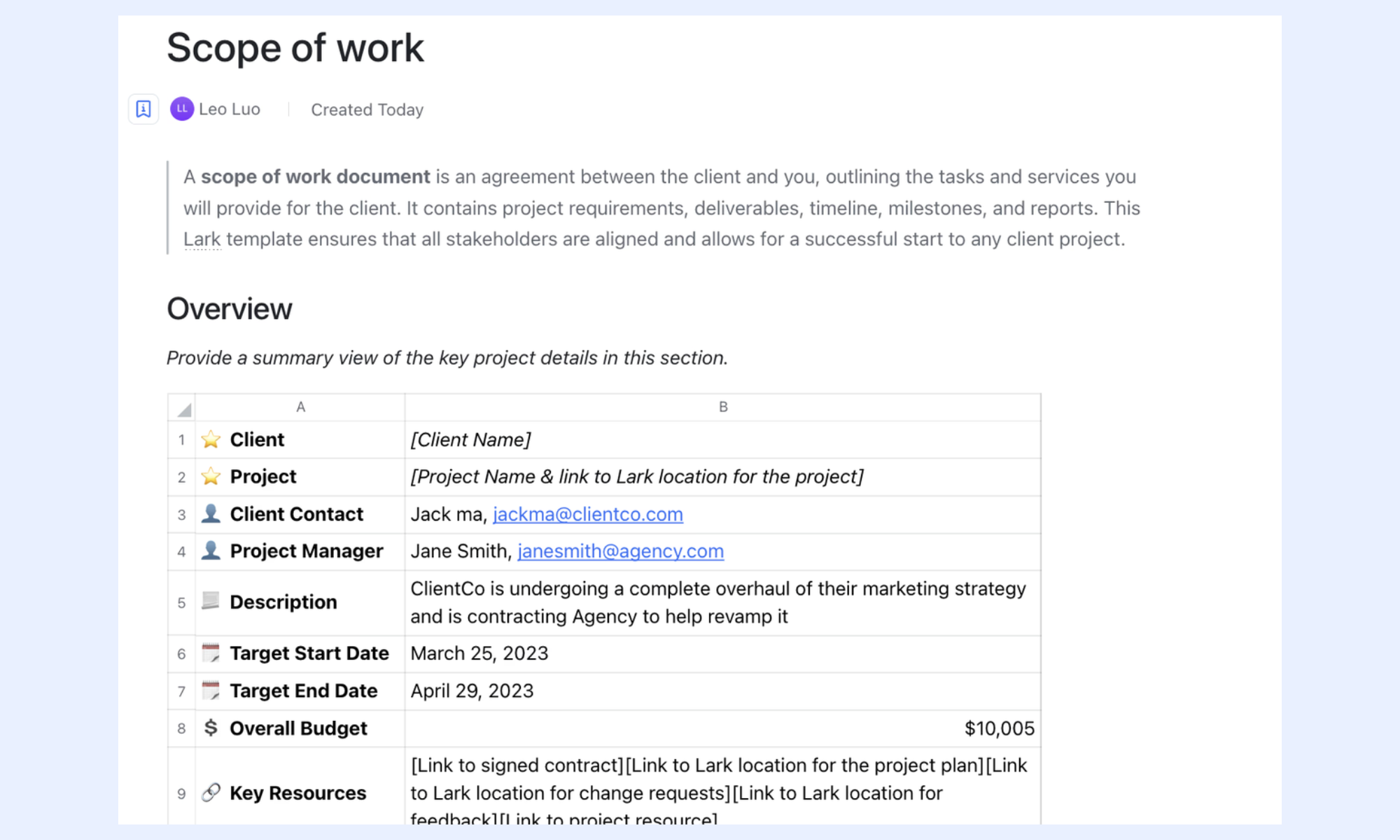
Task: Click the calendar icon beside Target Start Date
Action: (x=211, y=653)
